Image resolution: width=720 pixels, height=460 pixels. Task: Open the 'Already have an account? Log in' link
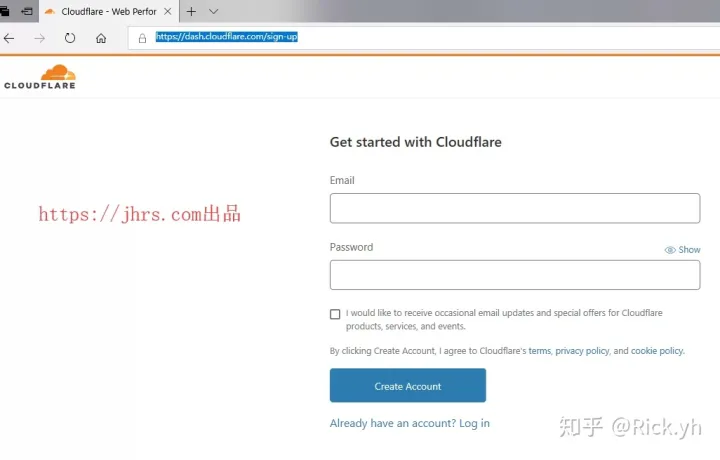click(x=410, y=423)
